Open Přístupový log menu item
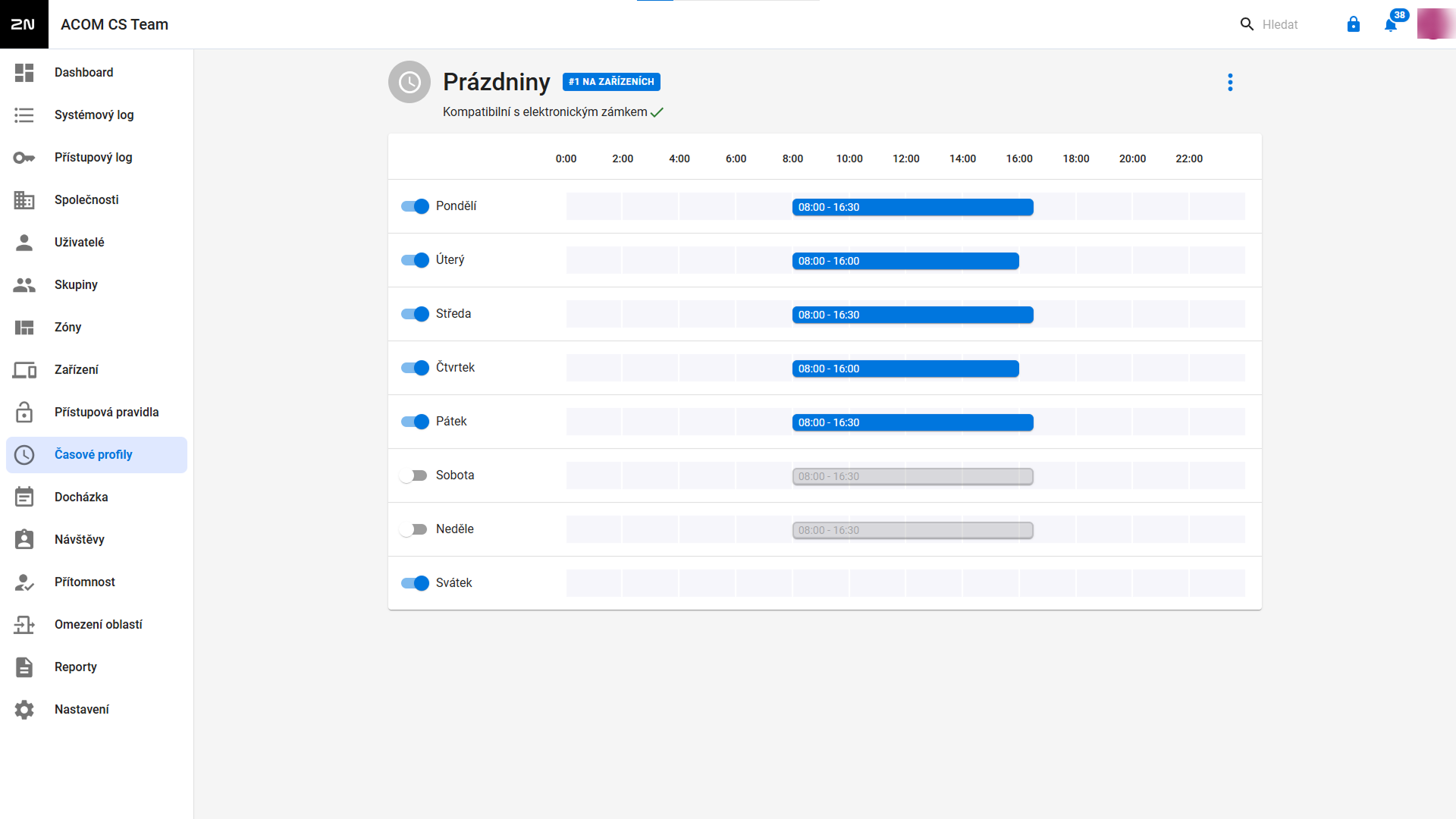Viewport: 1456px width, 819px height. 96,158
